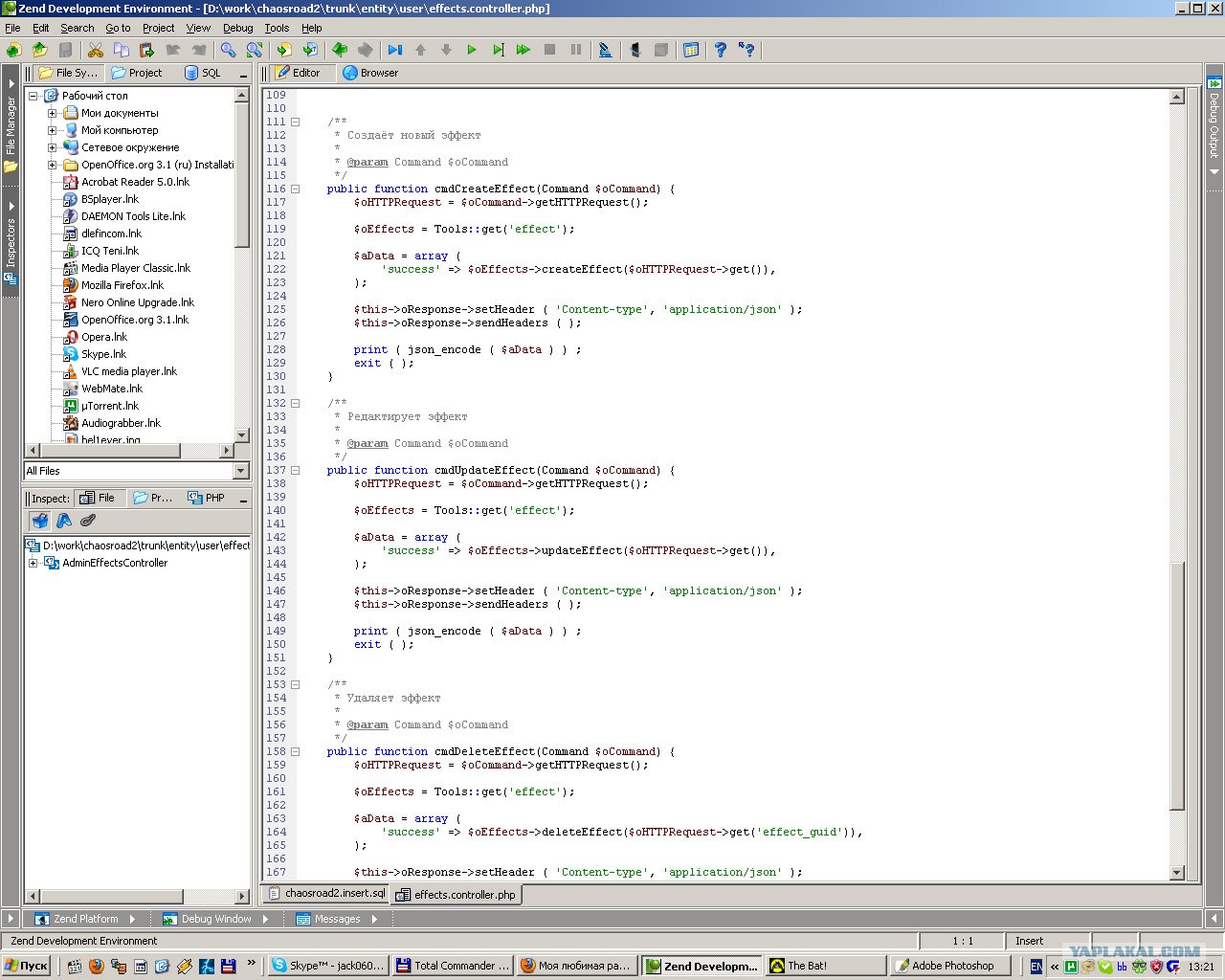
Task: Click the Open File toolbar icon
Action: (x=39, y=50)
